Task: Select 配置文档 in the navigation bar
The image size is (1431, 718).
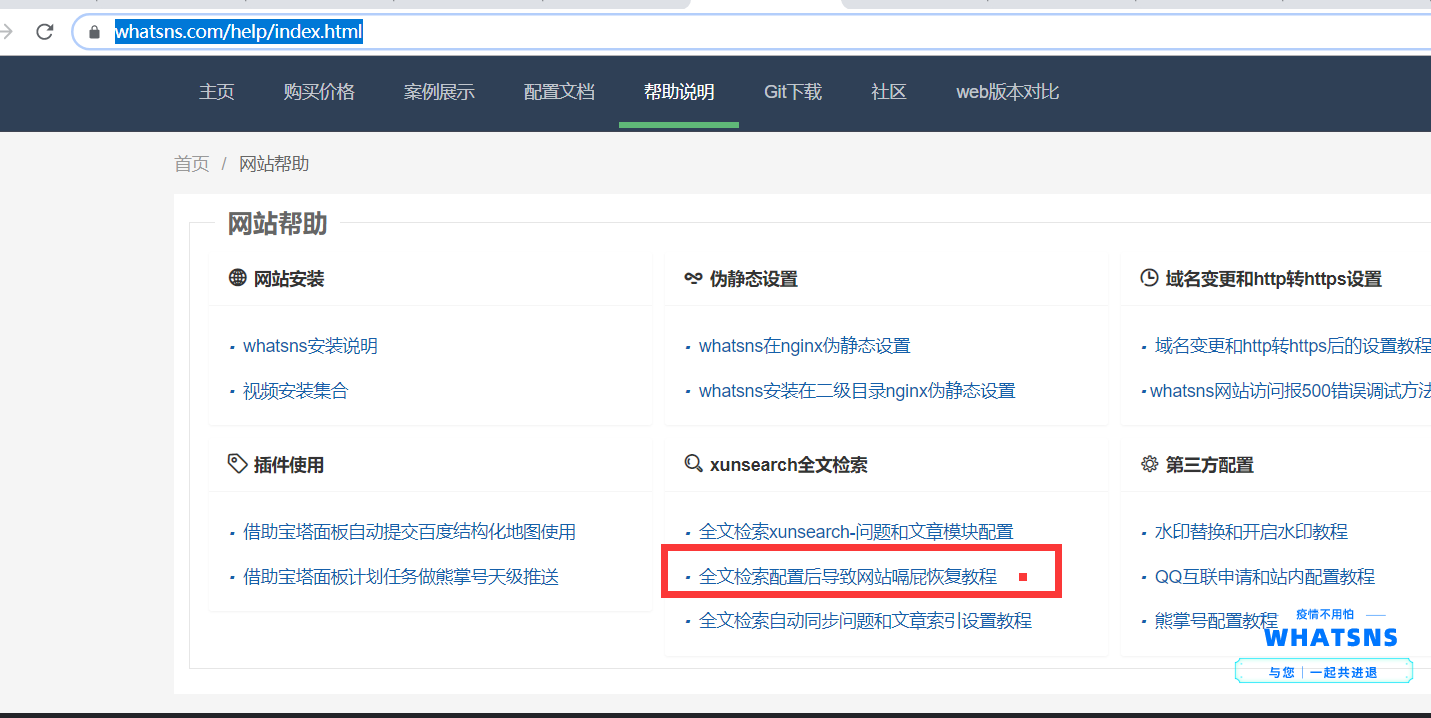Action: tap(559, 92)
